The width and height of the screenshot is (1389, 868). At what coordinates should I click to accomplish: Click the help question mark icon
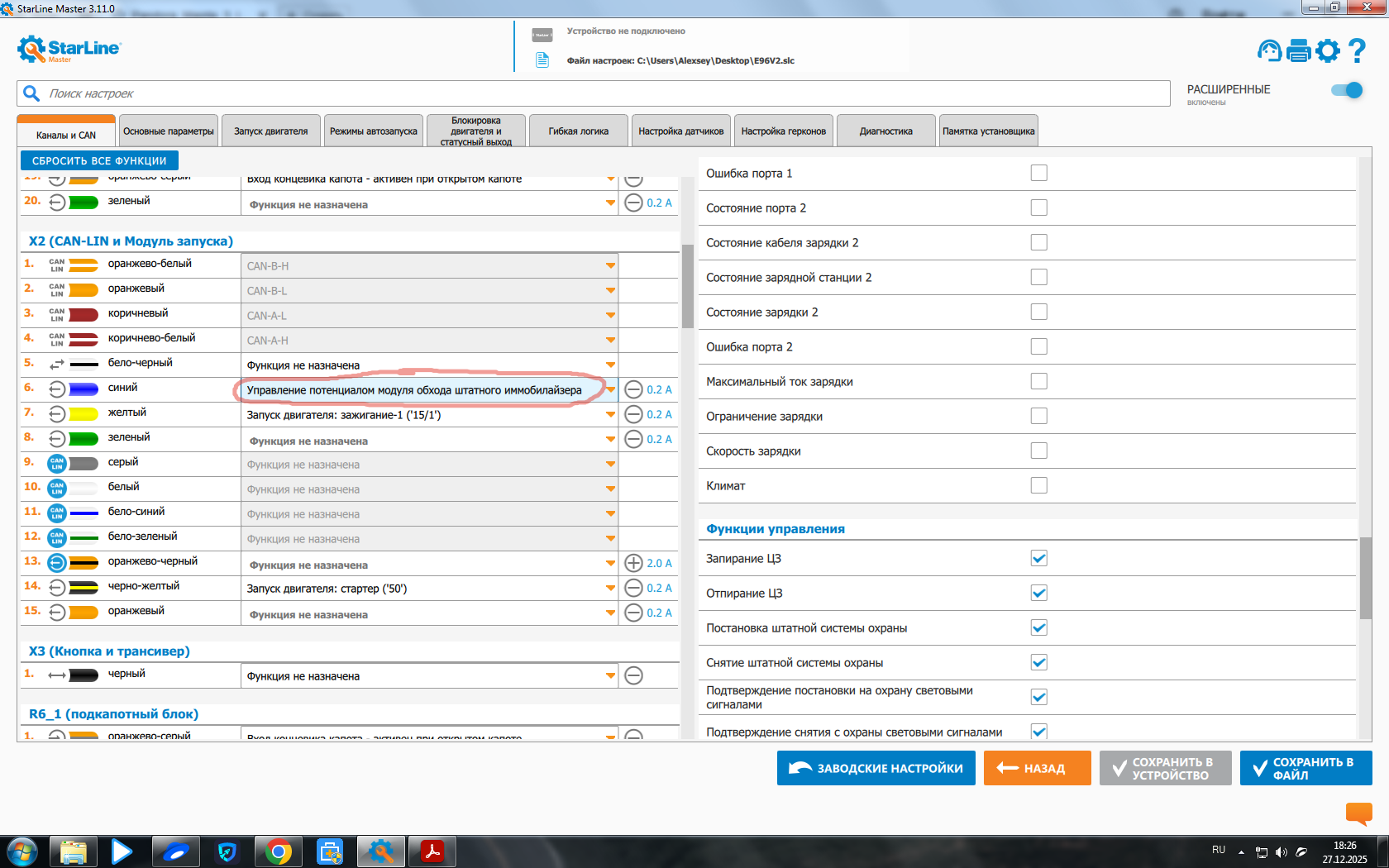[1357, 51]
